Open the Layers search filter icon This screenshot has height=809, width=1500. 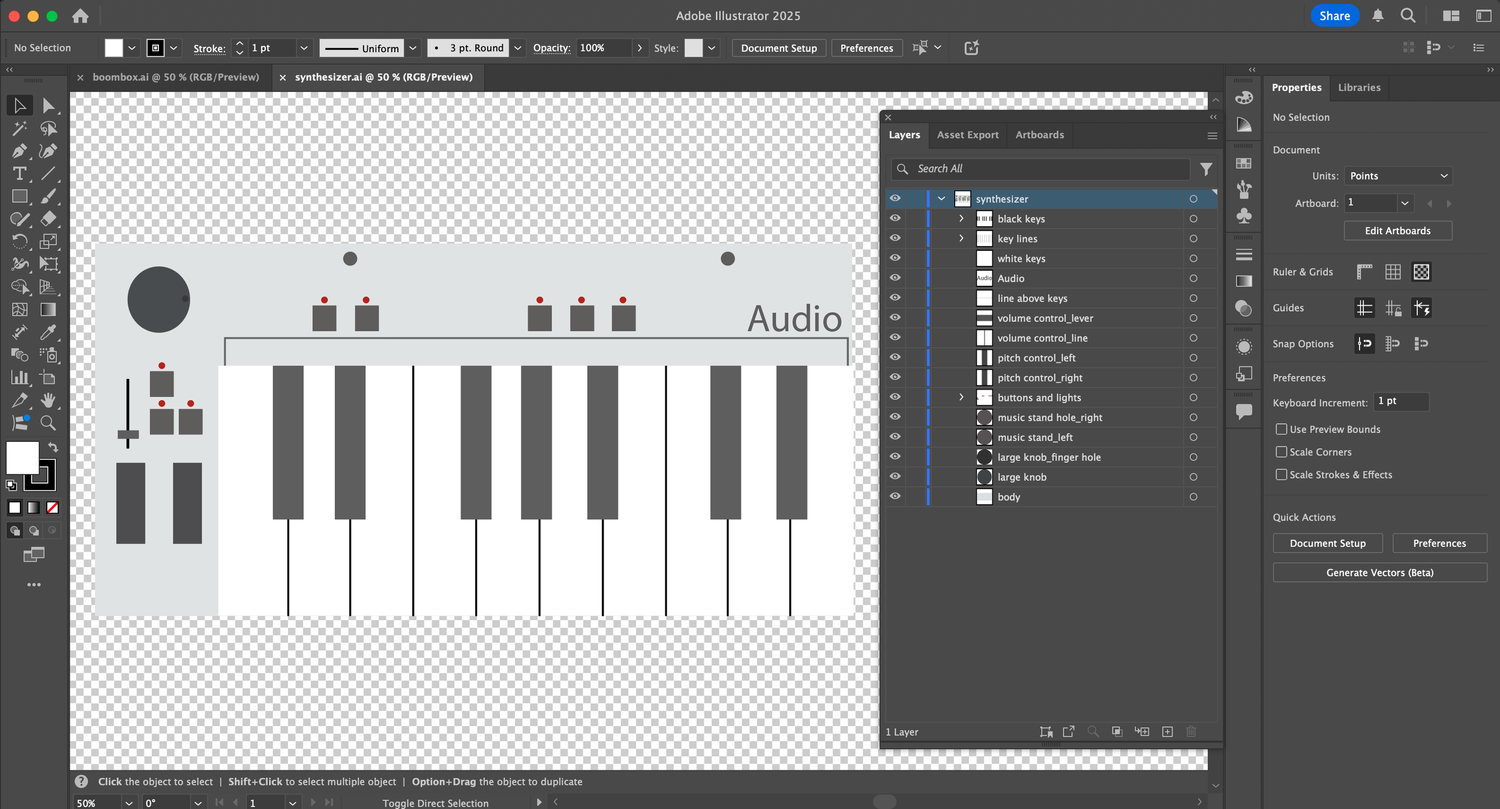coord(1206,169)
